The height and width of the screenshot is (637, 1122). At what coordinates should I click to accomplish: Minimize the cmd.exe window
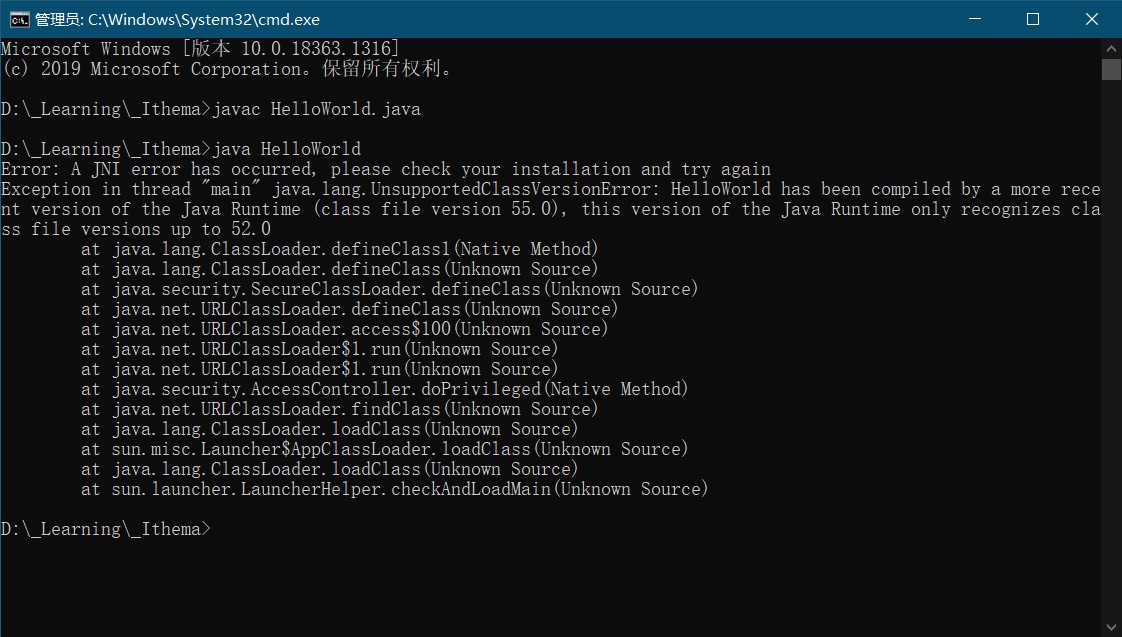coord(977,19)
